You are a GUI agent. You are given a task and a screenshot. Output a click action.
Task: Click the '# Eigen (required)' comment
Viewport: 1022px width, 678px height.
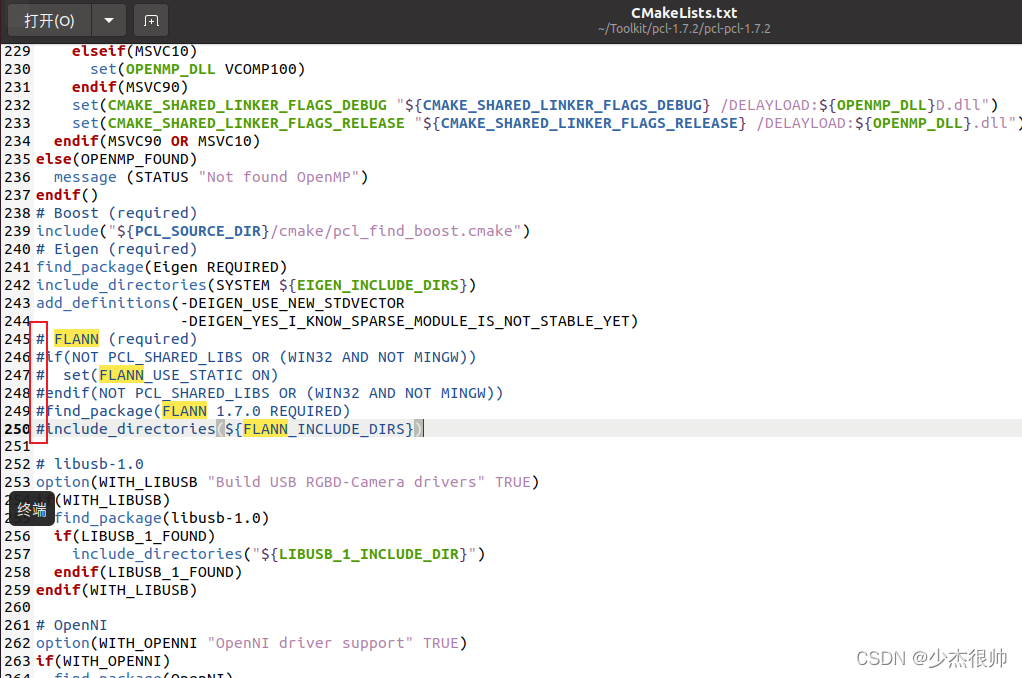point(116,249)
